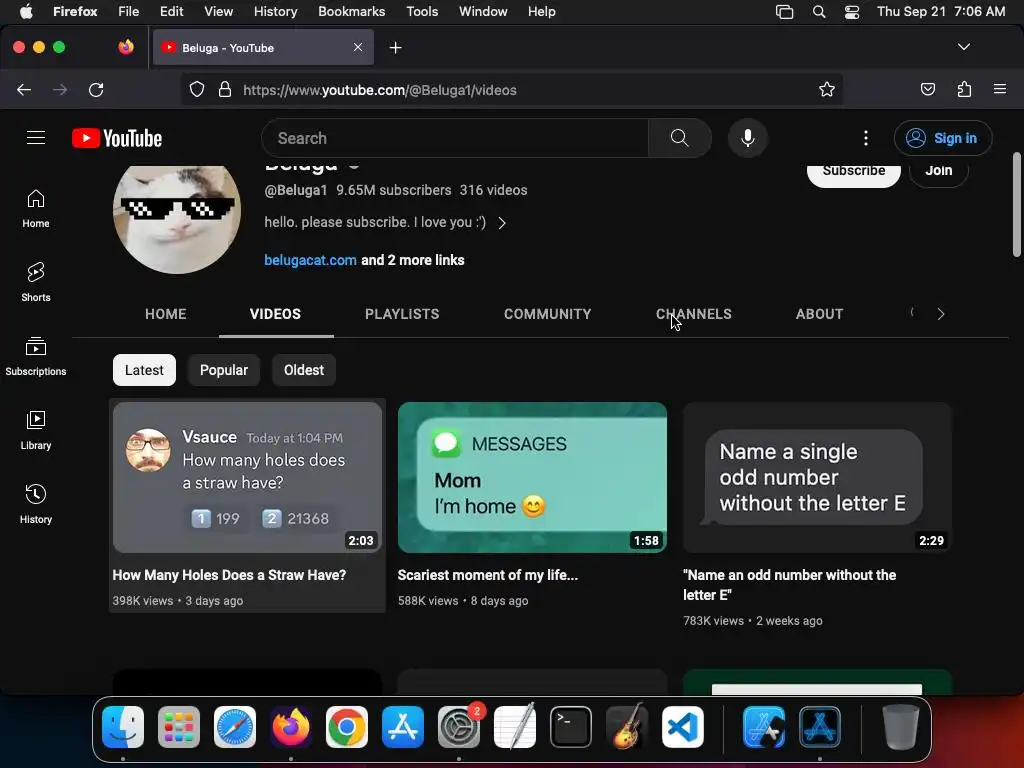Select the Latest filter chip
Screen dimensions: 1024x768
pos(144,370)
